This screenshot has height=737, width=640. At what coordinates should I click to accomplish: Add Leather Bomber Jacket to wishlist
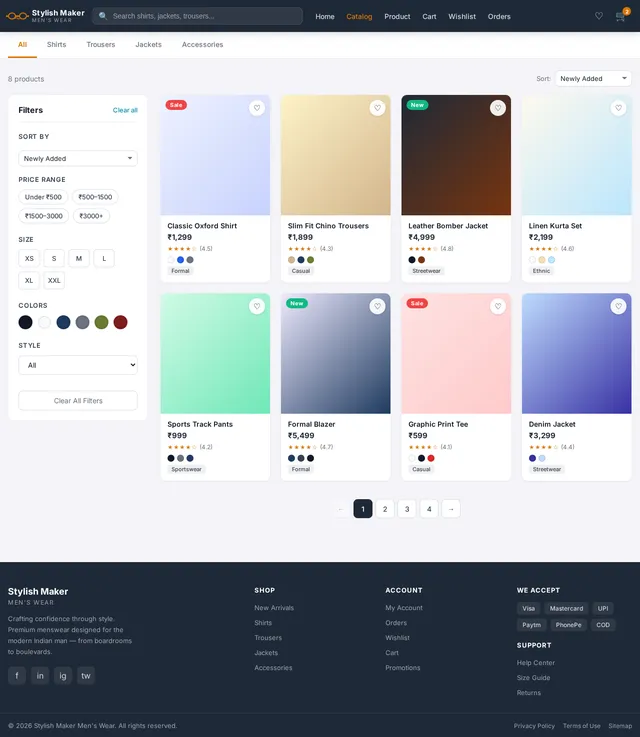click(498, 108)
